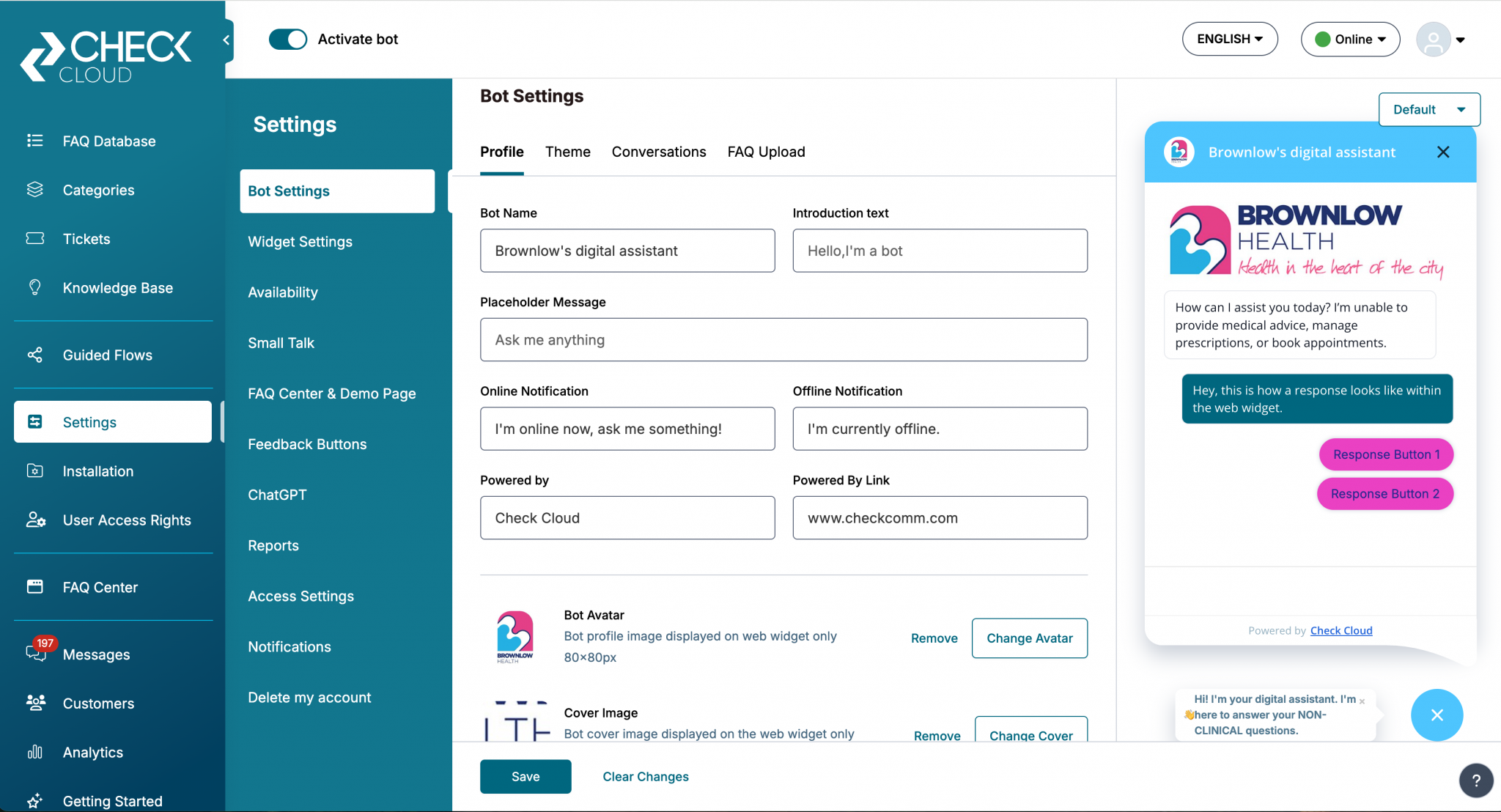Viewport: 1501px width, 812px height.
Task: Open the Default widget preview dropdown
Action: [x=1428, y=110]
